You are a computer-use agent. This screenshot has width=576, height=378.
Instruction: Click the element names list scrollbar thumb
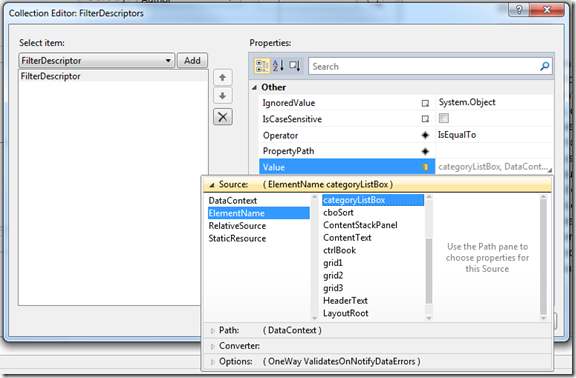click(429, 271)
